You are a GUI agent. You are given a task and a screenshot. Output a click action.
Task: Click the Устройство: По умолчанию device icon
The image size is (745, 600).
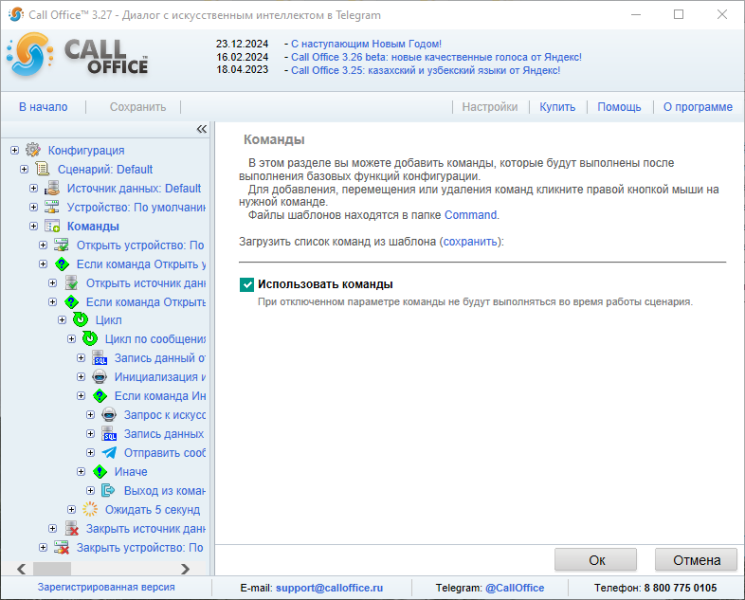pyautogui.click(x=52, y=207)
